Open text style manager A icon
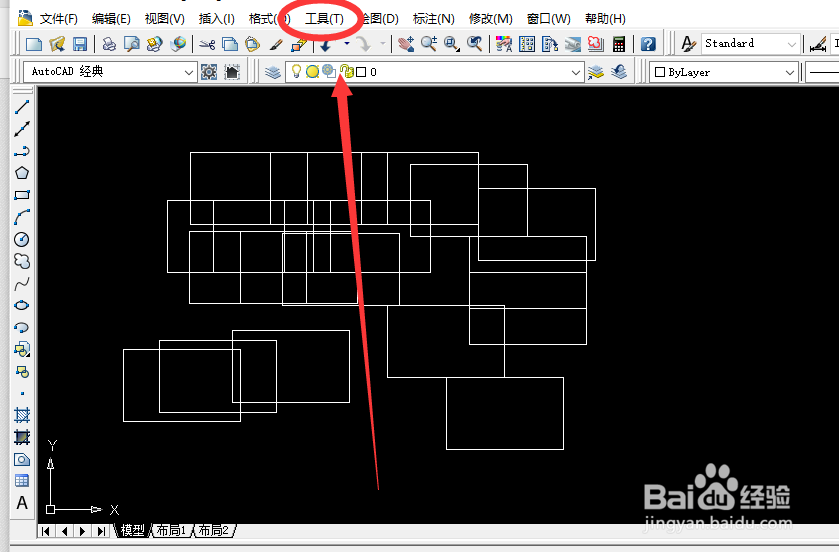839x552 pixels. click(x=688, y=44)
